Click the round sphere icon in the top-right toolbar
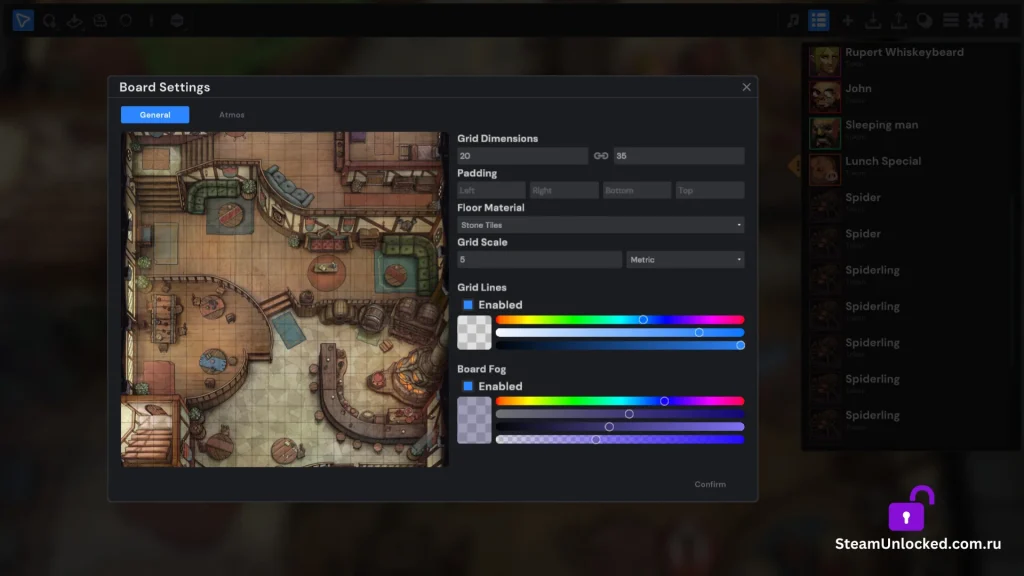This screenshot has width=1024, height=576. [x=924, y=21]
